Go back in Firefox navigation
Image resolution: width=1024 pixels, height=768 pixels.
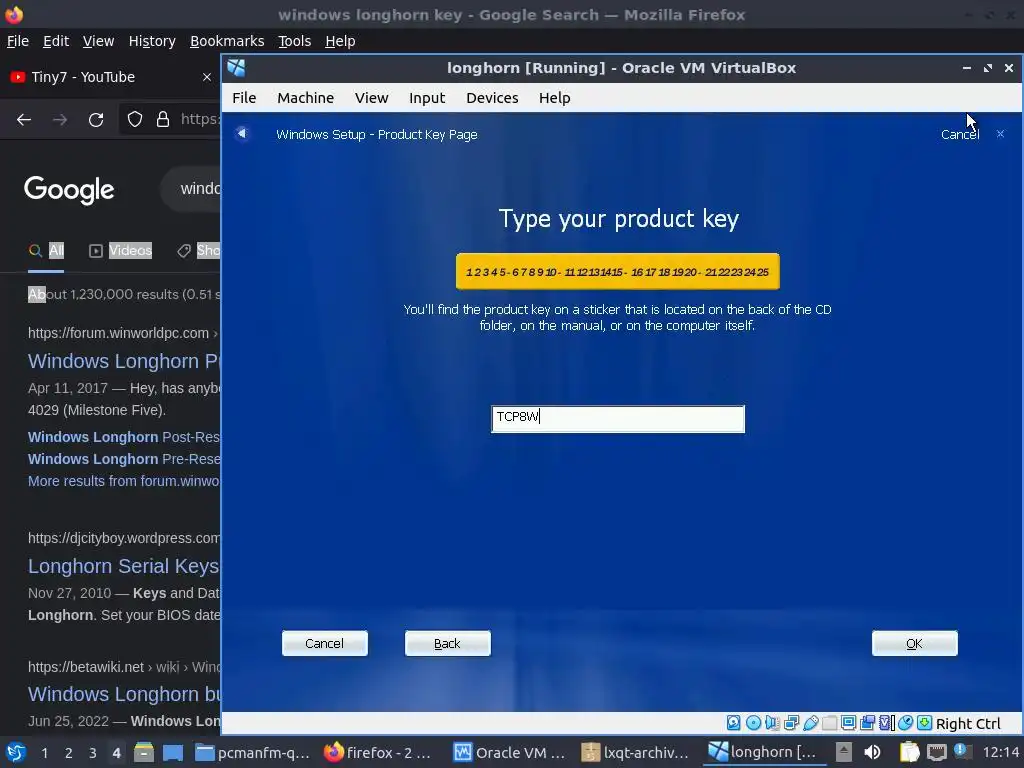click(24, 120)
